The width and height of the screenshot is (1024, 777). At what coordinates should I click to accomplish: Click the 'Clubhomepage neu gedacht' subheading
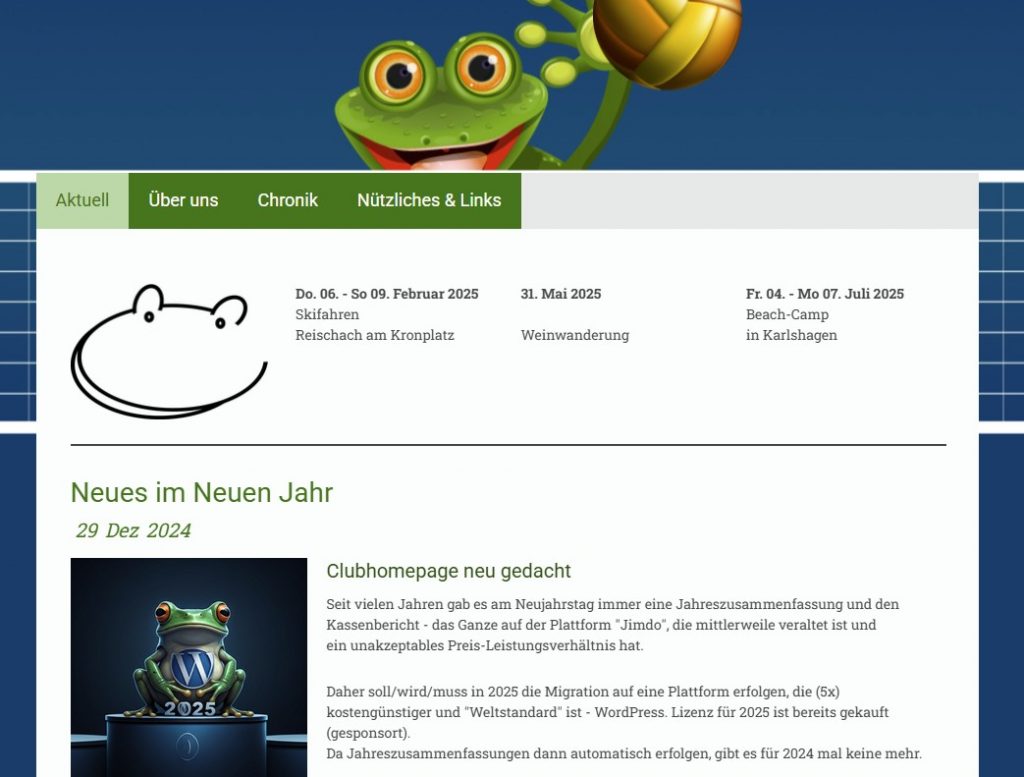point(448,571)
